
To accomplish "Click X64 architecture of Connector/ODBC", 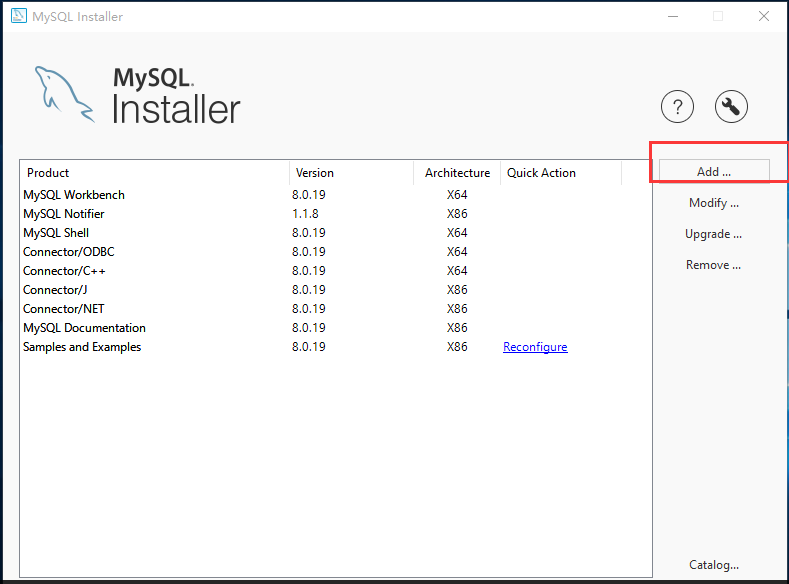I will coord(457,252).
